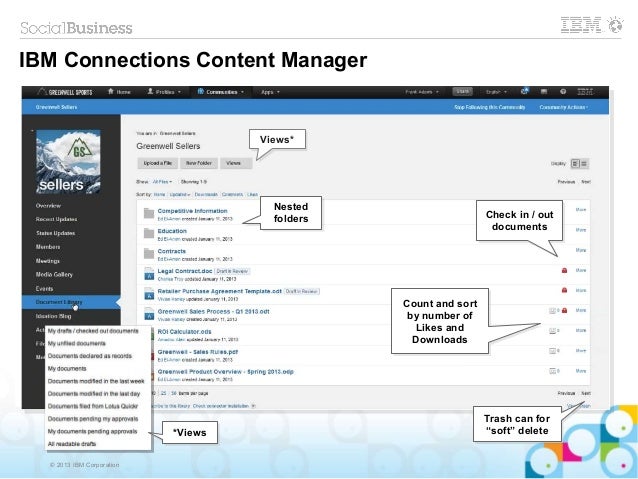The height and width of the screenshot is (479, 638).
Task: Click the Upload a File button
Action: (157, 163)
